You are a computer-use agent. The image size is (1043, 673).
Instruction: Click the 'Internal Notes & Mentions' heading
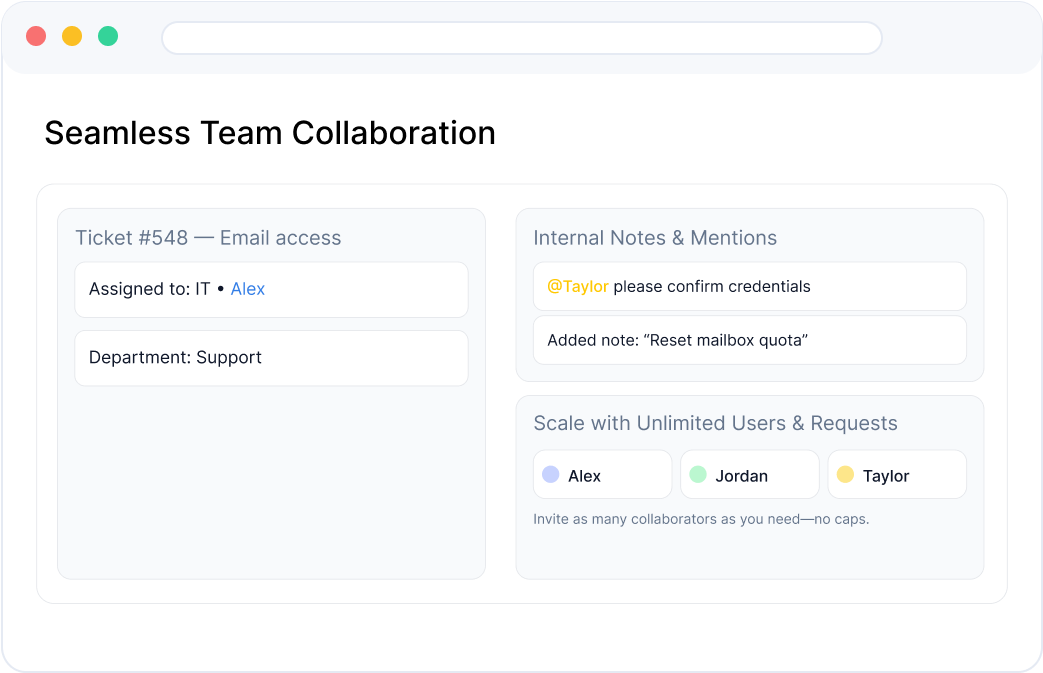655,237
